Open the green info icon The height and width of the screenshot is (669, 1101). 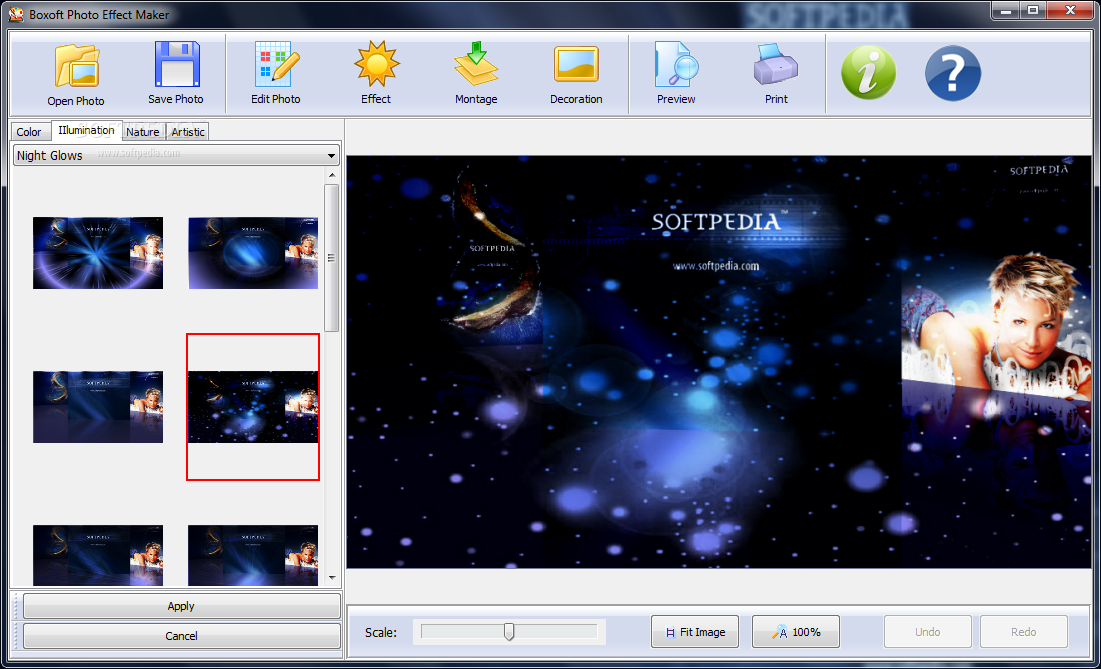click(869, 73)
